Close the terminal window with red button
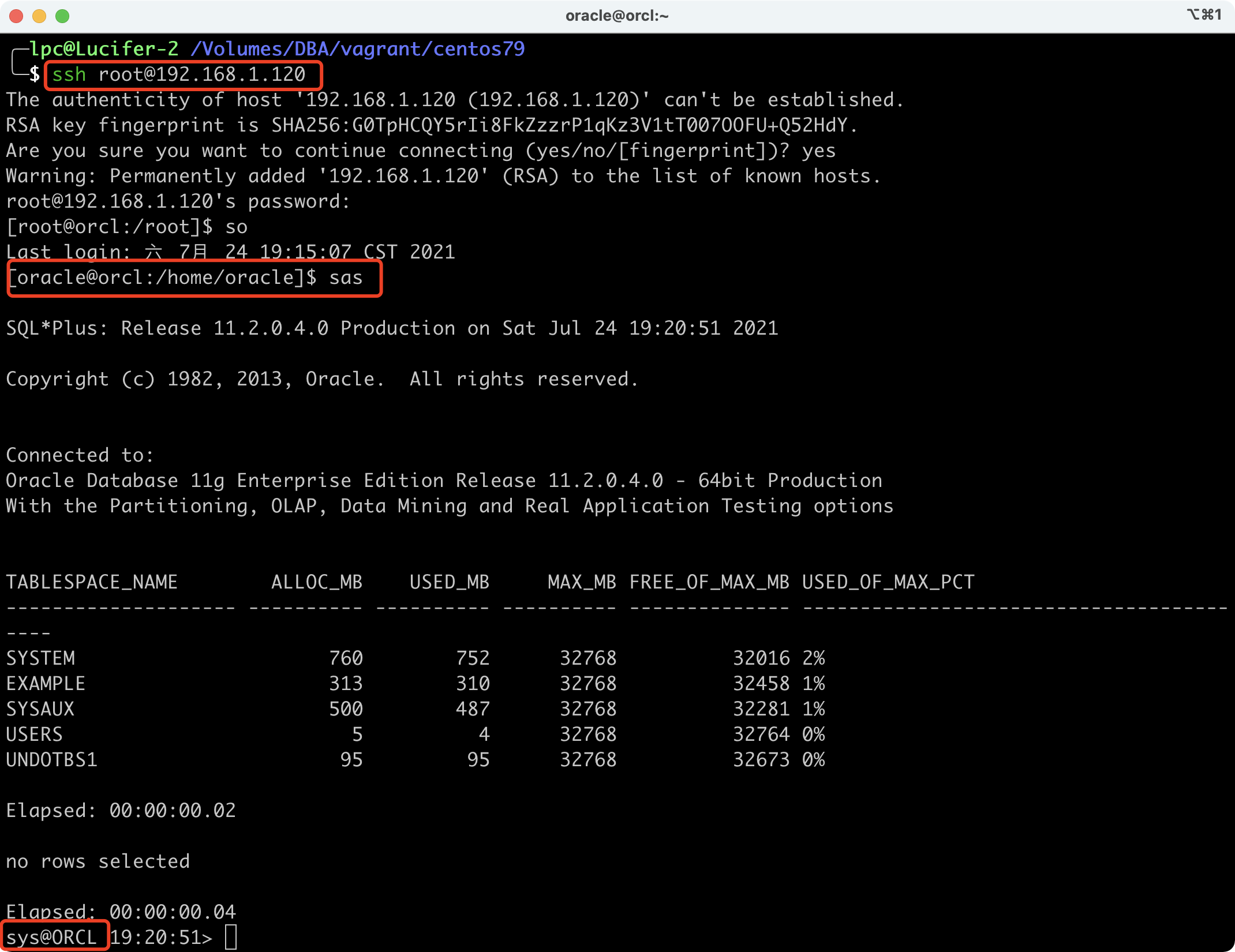Screen dimensions: 1235x952 (16, 16)
